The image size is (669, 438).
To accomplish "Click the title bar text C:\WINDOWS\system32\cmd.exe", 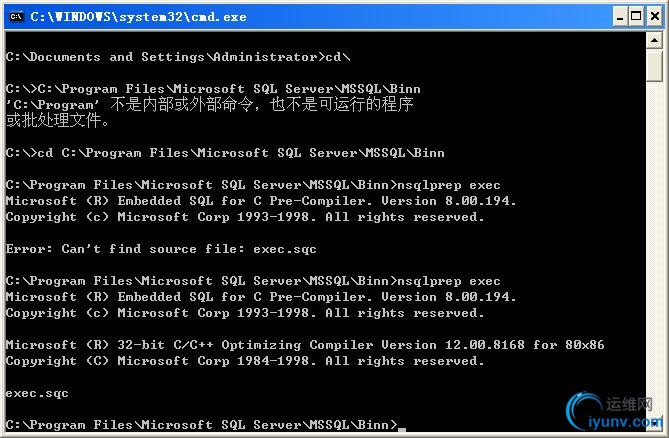I will (138, 17).
